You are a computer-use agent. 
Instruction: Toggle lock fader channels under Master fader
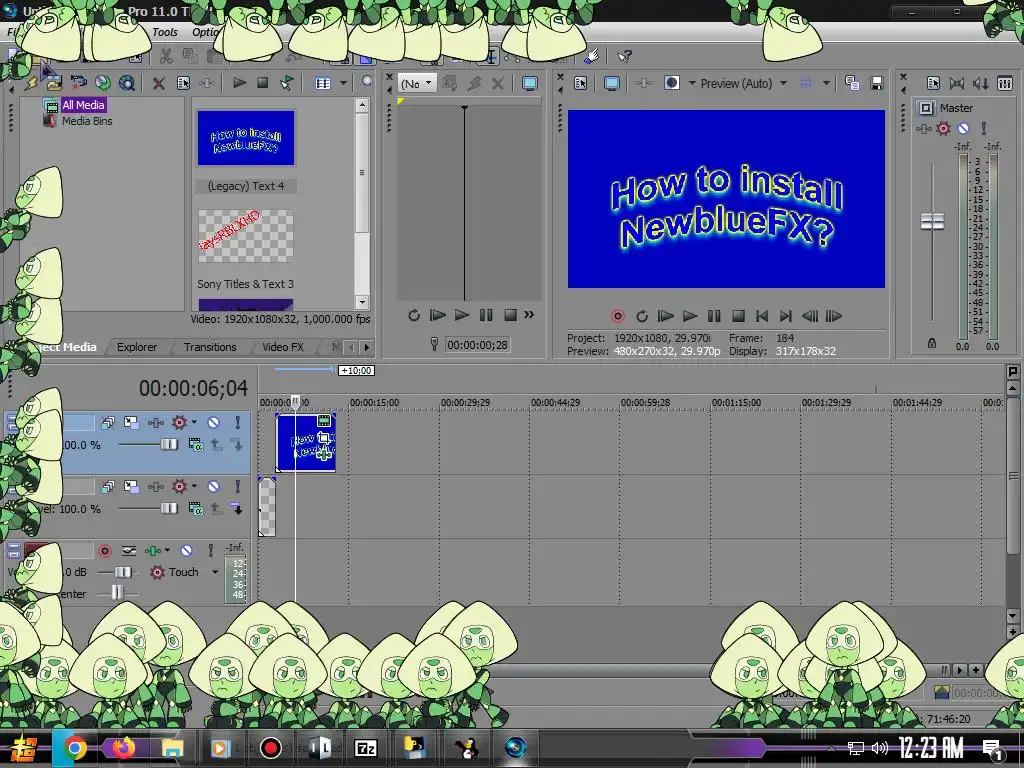point(932,343)
